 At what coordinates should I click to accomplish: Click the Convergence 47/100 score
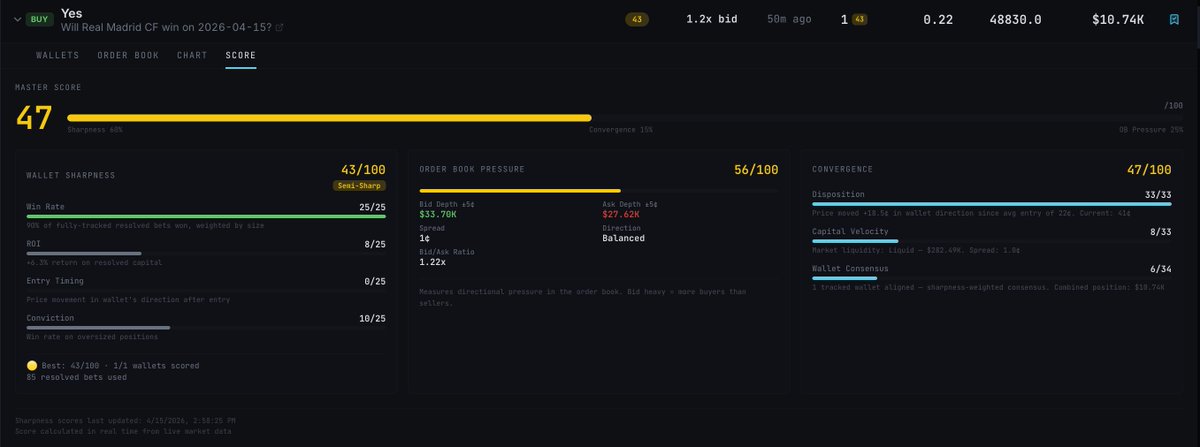coord(1149,170)
